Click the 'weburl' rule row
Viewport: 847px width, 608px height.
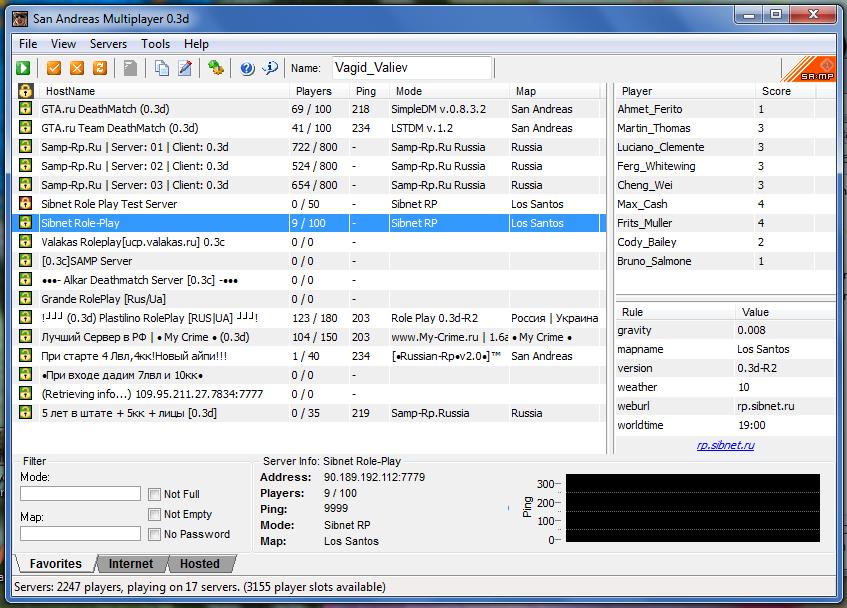click(725, 406)
